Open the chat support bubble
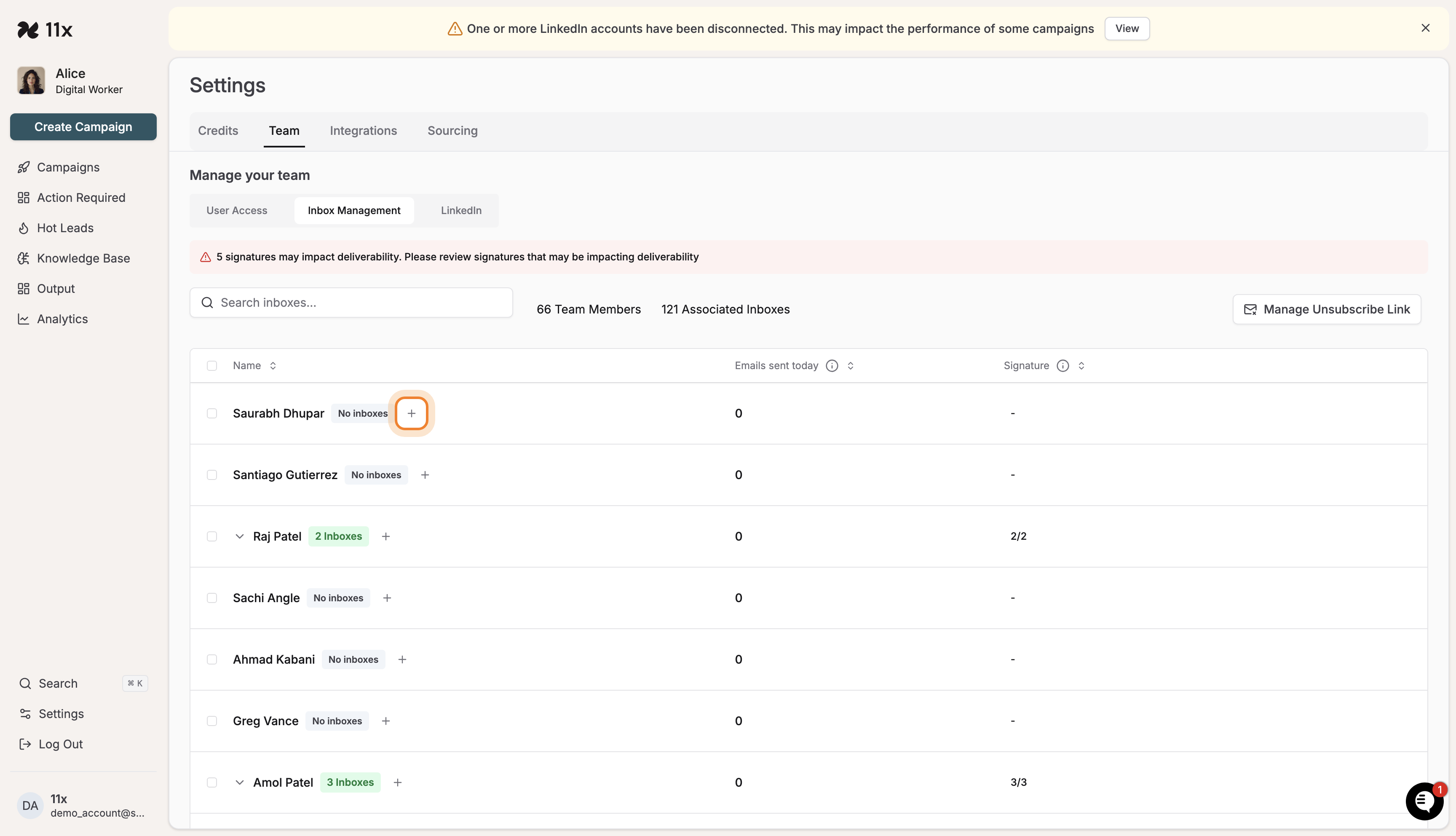 click(1424, 801)
